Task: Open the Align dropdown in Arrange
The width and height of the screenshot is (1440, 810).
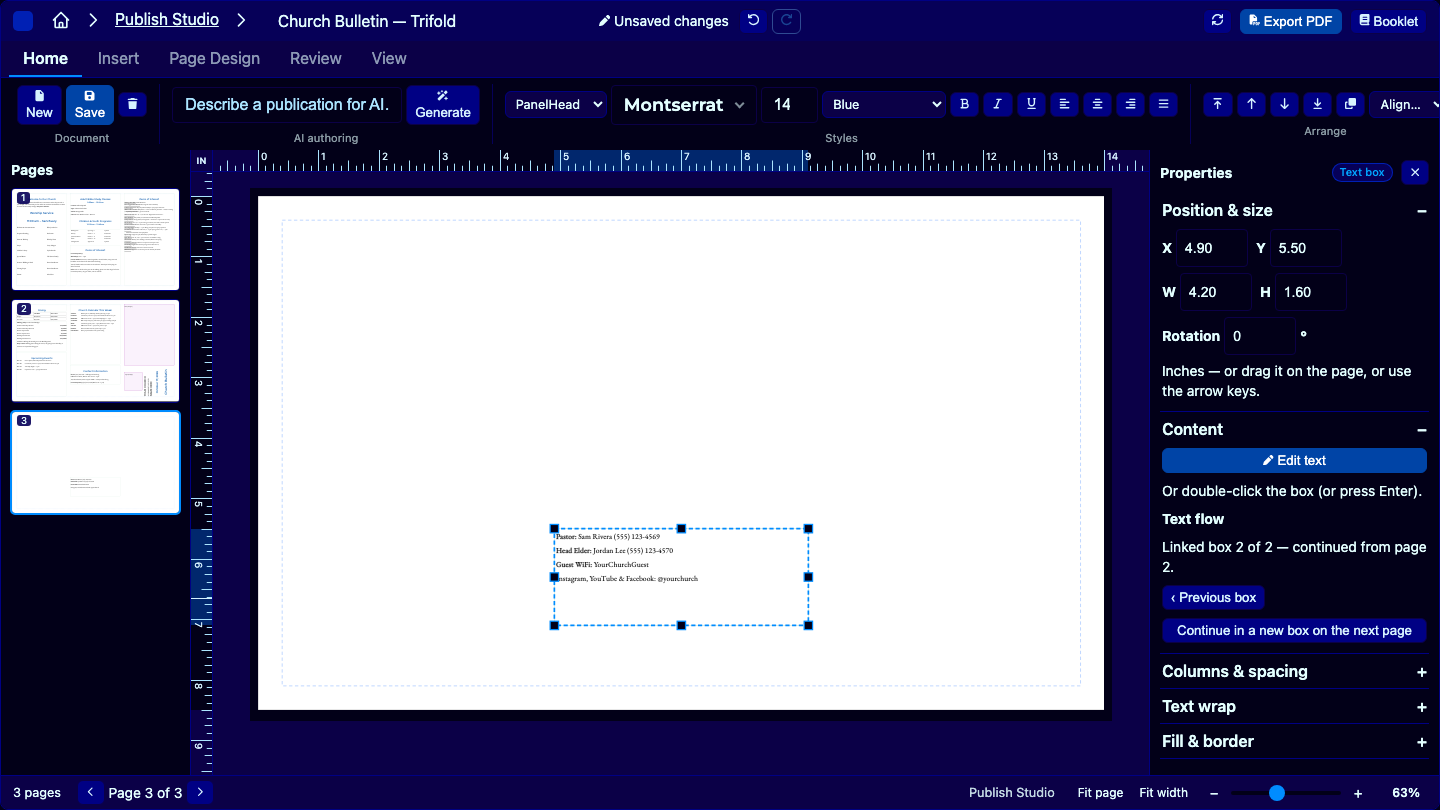Action: pyautogui.click(x=1406, y=104)
